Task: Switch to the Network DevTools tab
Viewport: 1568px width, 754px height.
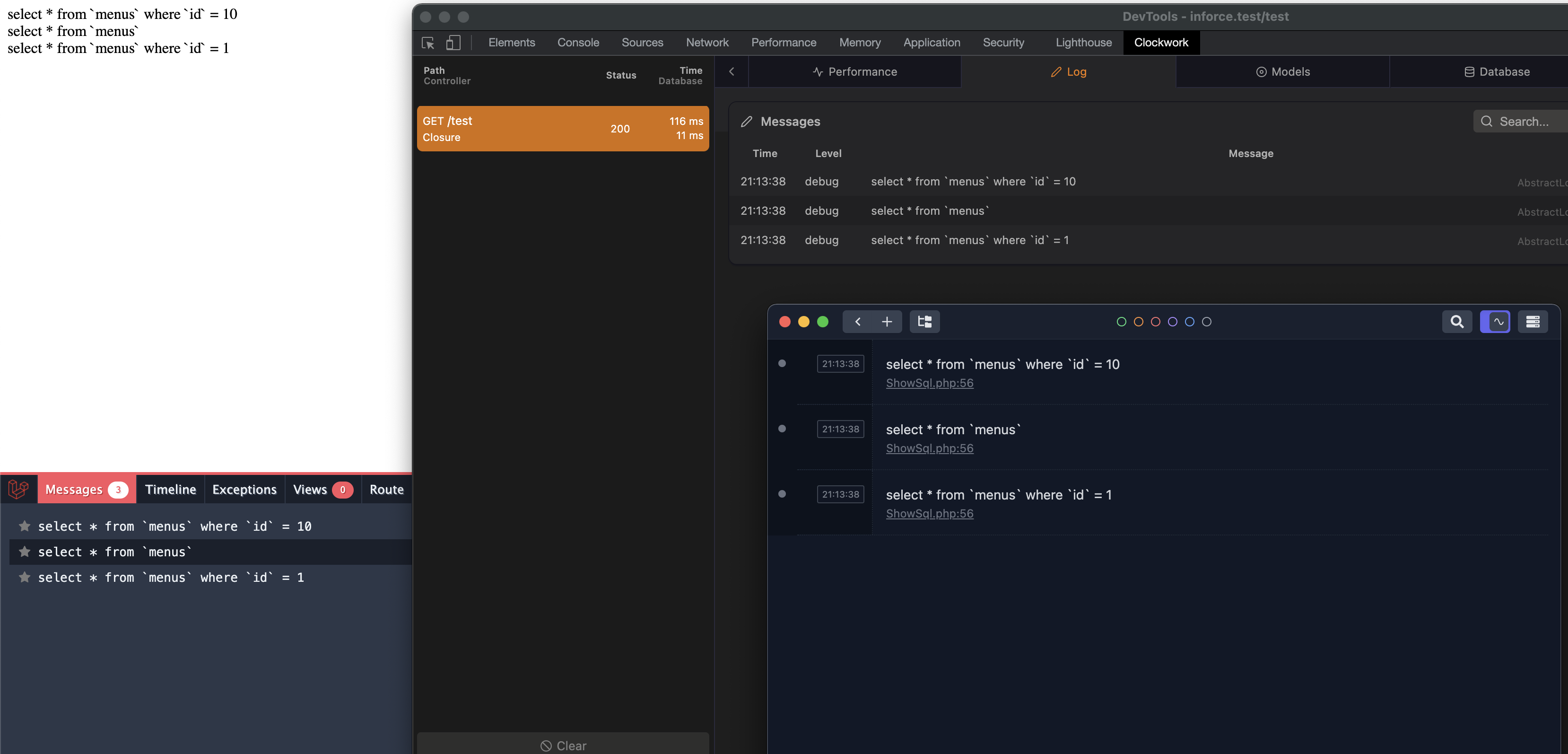Action: (707, 43)
